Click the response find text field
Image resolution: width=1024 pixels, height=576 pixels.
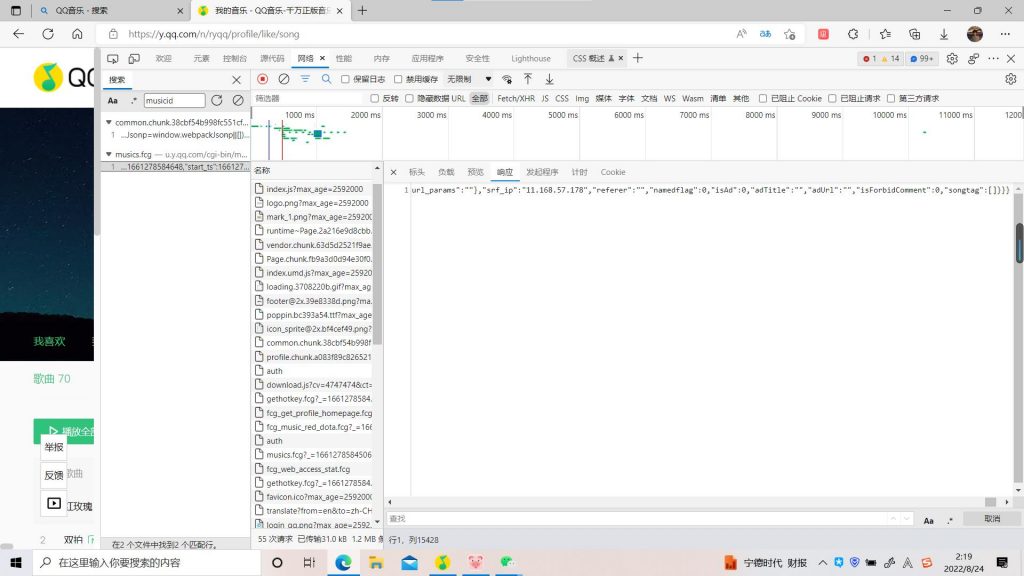637,519
